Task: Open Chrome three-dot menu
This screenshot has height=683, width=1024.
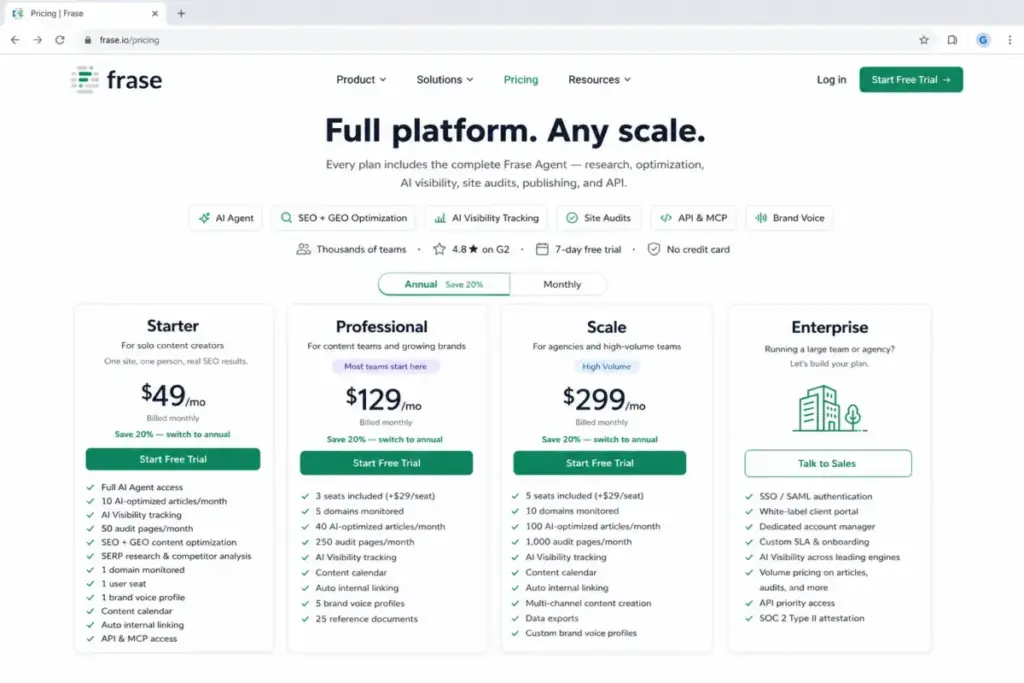Action: [1010, 40]
